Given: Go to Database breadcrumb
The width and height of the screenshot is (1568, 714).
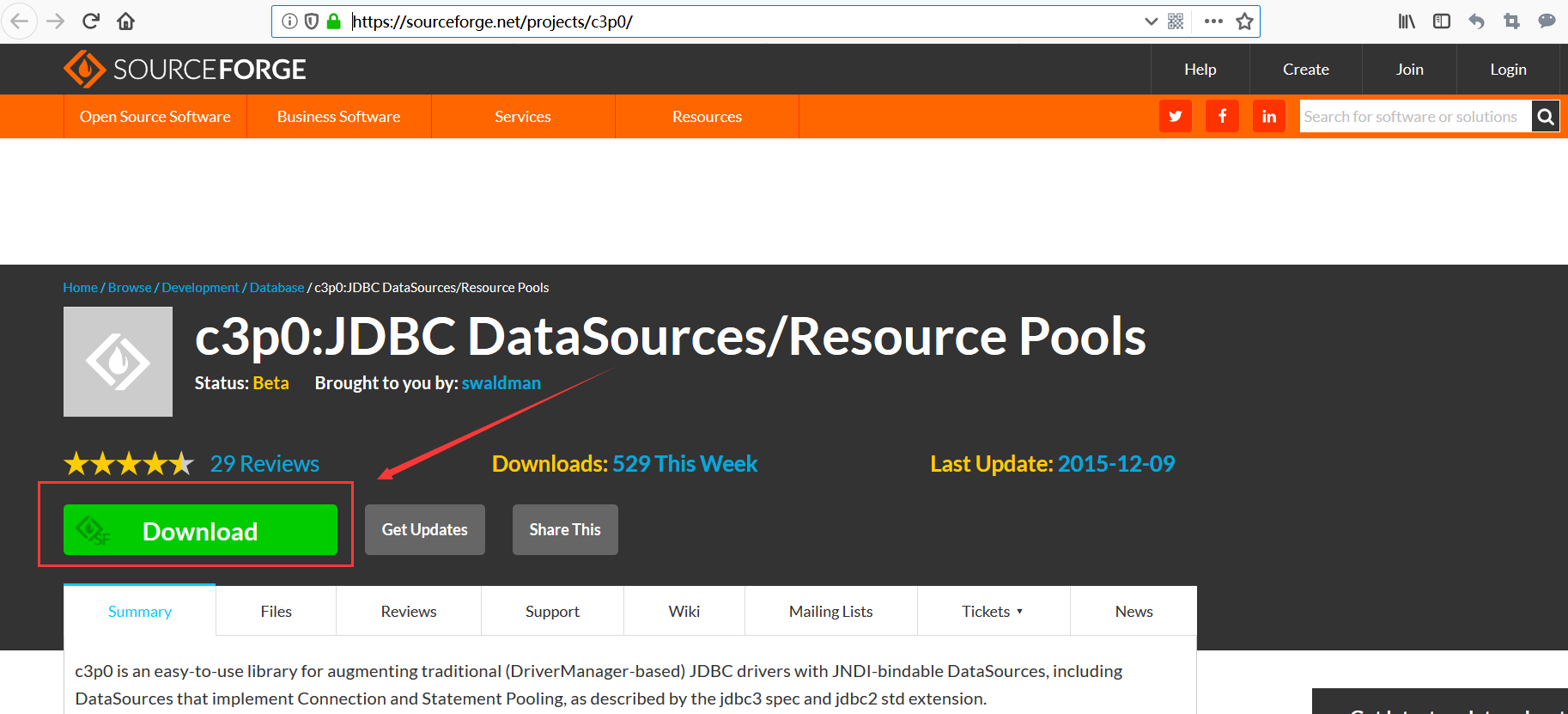Looking at the screenshot, I should (277, 288).
